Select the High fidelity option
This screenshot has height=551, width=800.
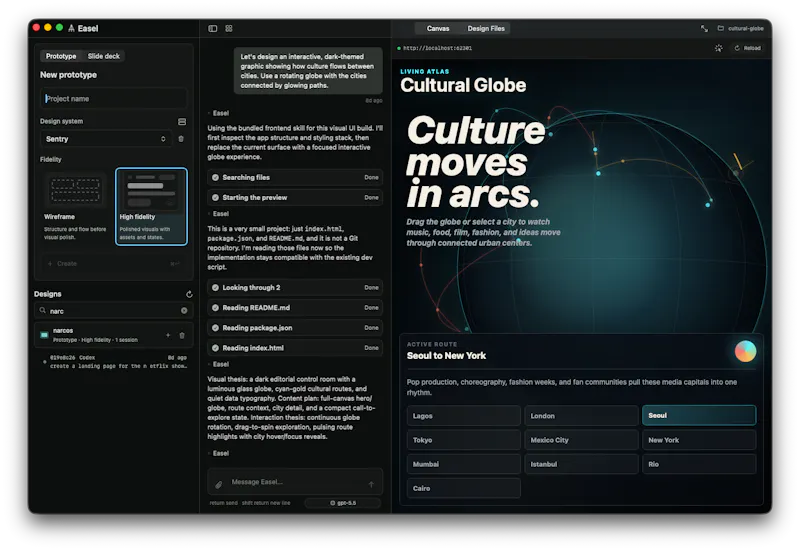pos(152,207)
